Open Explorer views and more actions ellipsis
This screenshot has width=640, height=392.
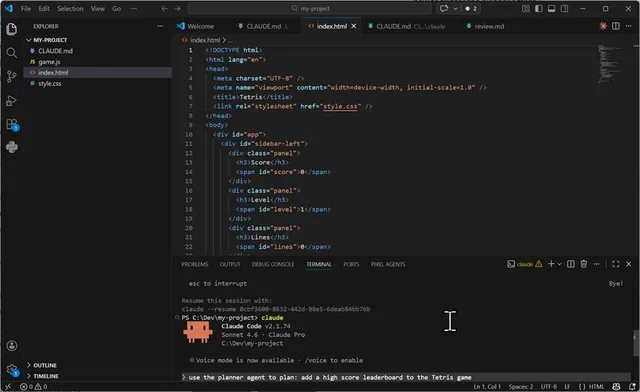pos(160,26)
